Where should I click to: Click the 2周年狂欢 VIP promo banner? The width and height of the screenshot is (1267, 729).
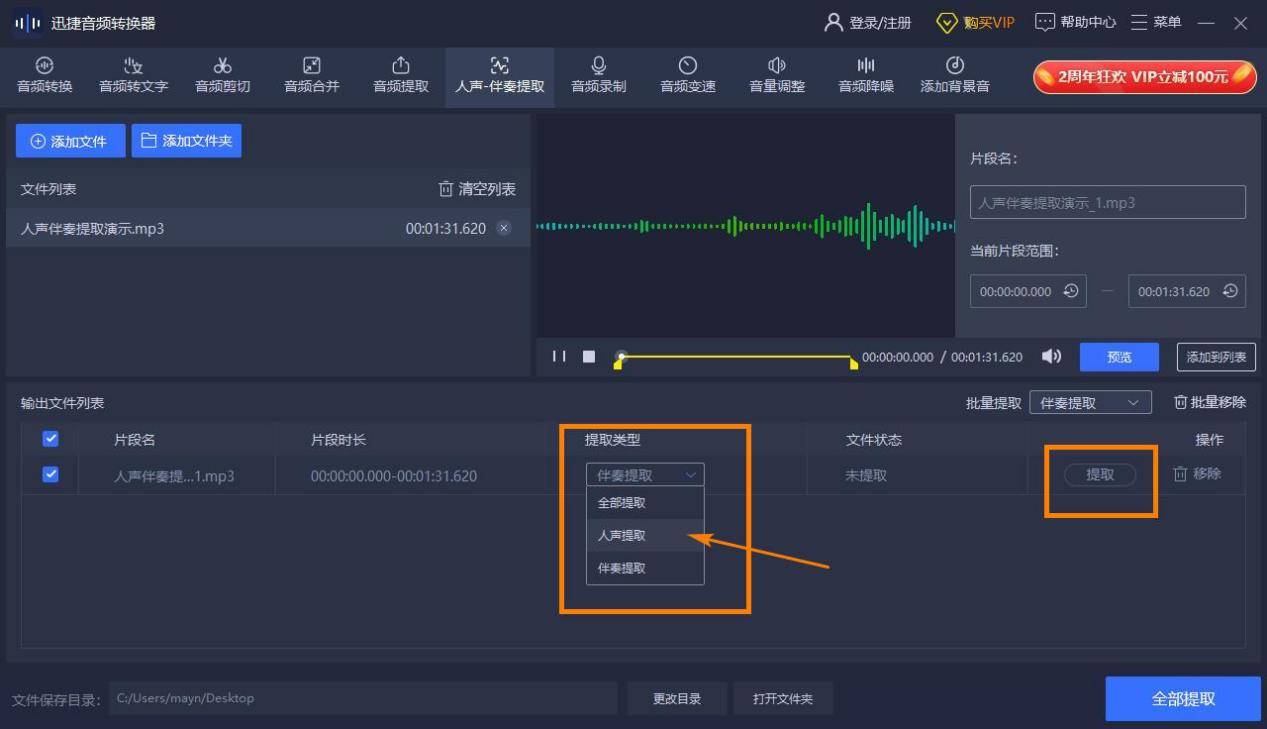tap(1145, 77)
